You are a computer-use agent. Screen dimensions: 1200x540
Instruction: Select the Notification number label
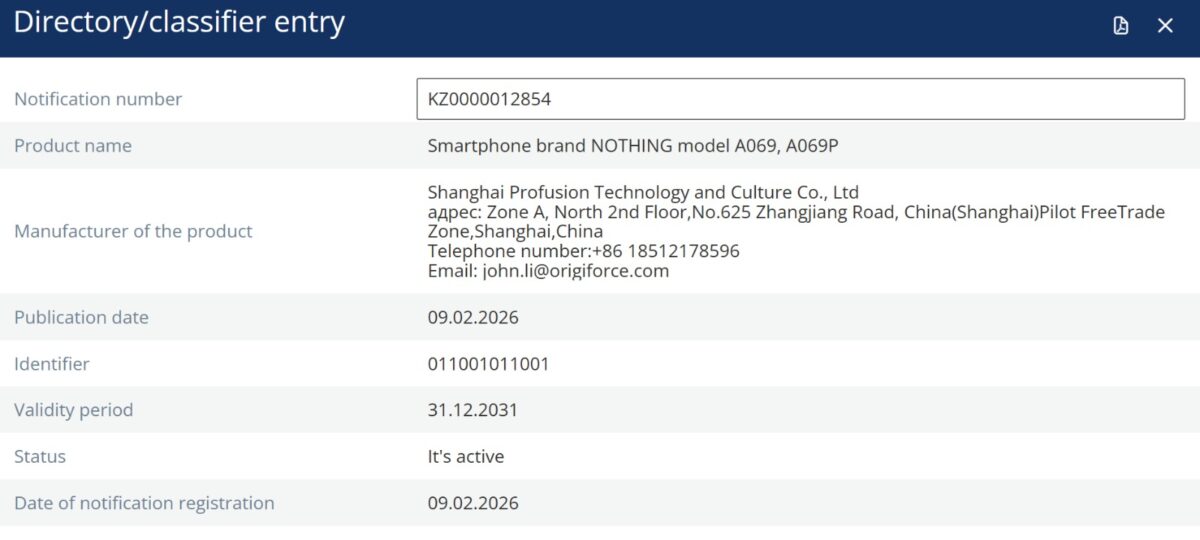point(98,99)
